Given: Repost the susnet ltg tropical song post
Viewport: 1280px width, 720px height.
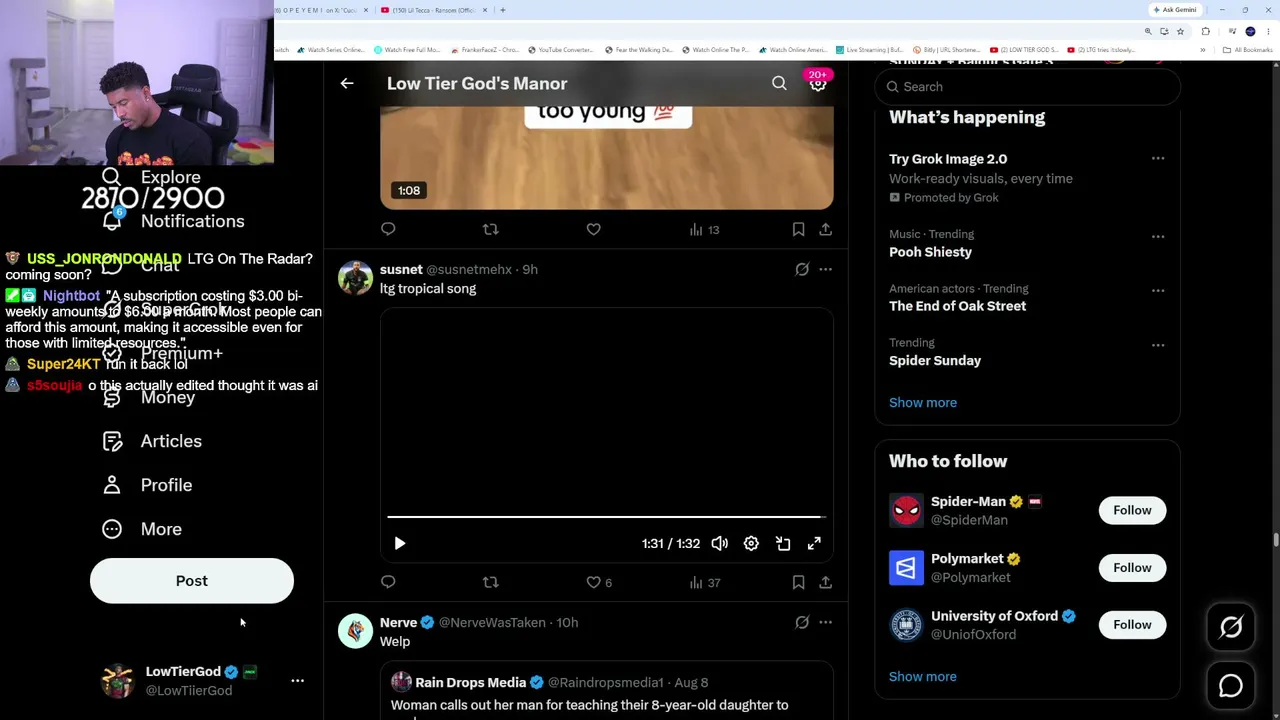Looking at the screenshot, I should [x=490, y=582].
